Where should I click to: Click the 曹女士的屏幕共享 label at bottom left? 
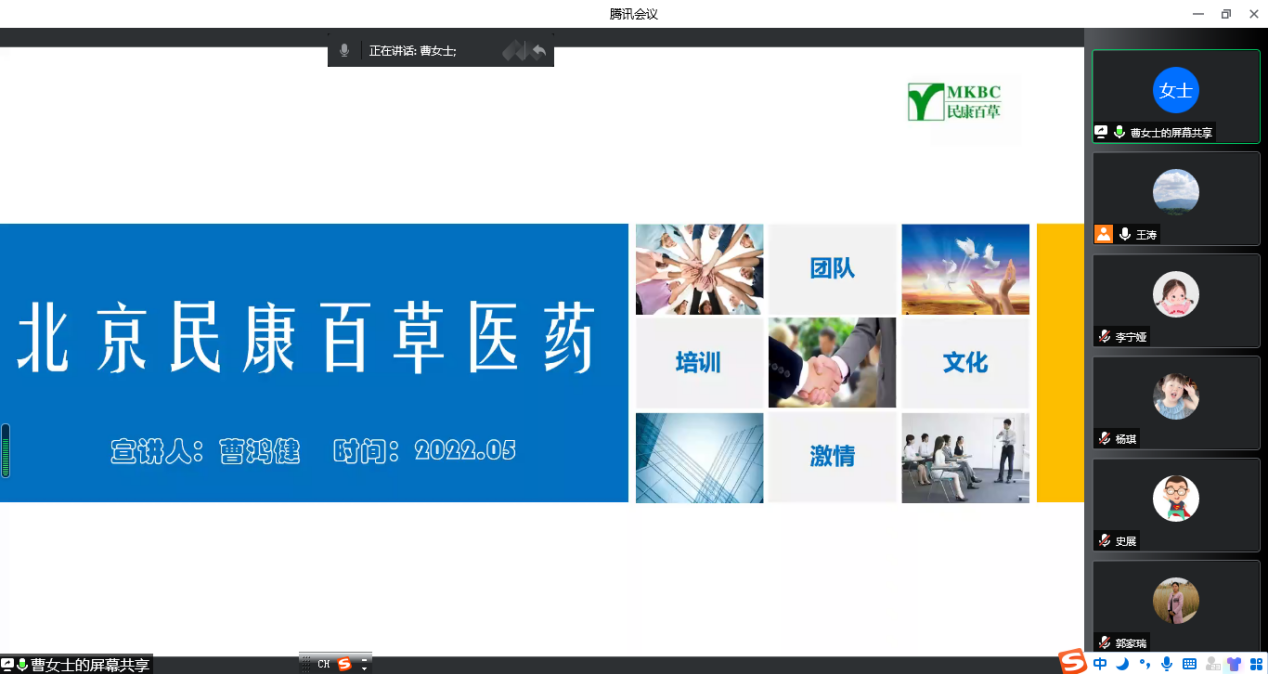click(89, 665)
